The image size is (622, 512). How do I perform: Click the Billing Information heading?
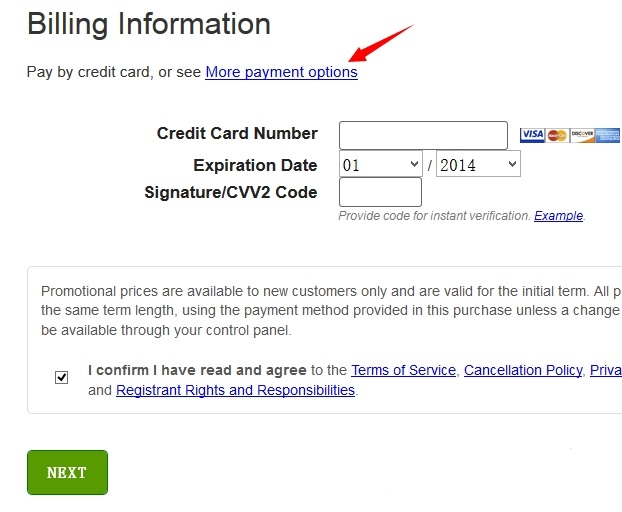(x=149, y=24)
